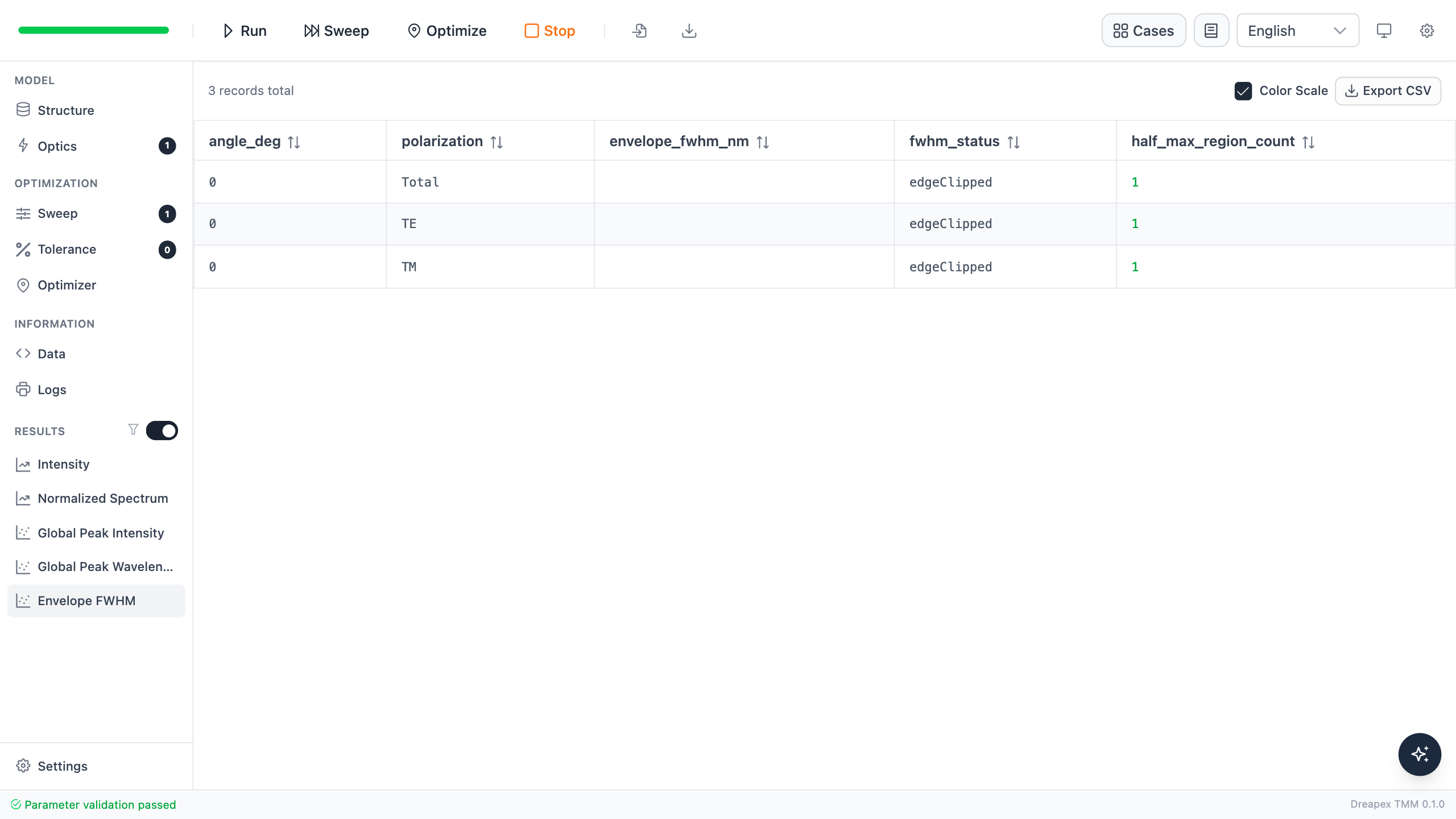Open the Cases button

pyautogui.click(x=1144, y=31)
